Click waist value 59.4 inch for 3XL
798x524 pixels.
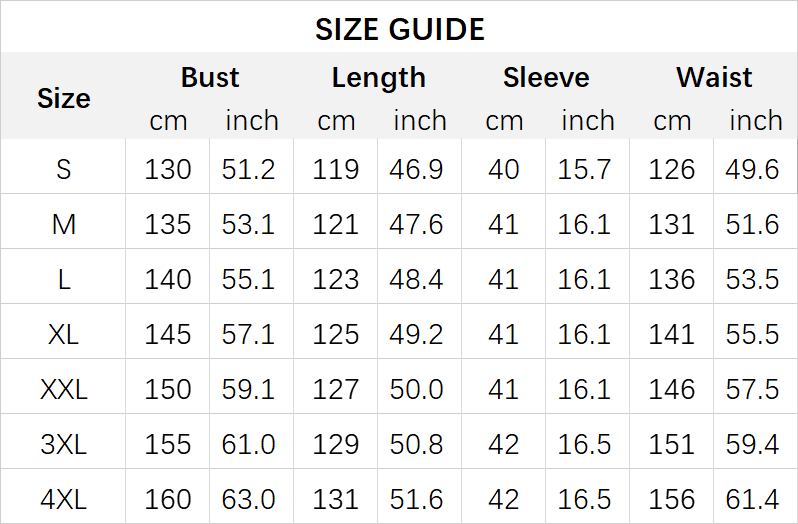pos(755,443)
